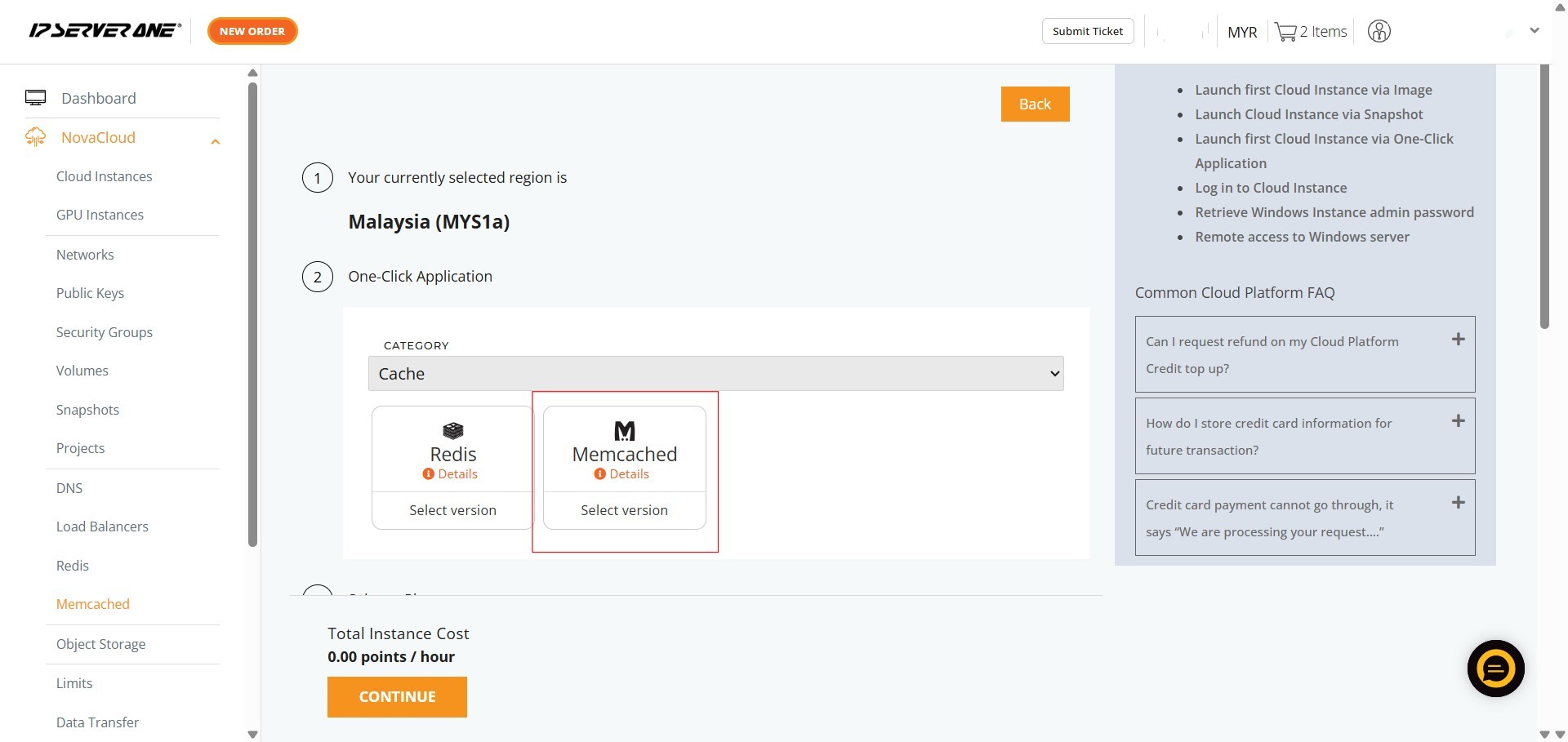Click the Redis application logo icon
The height and width of the screenshot is (742, 1568).
coord(452,430)
